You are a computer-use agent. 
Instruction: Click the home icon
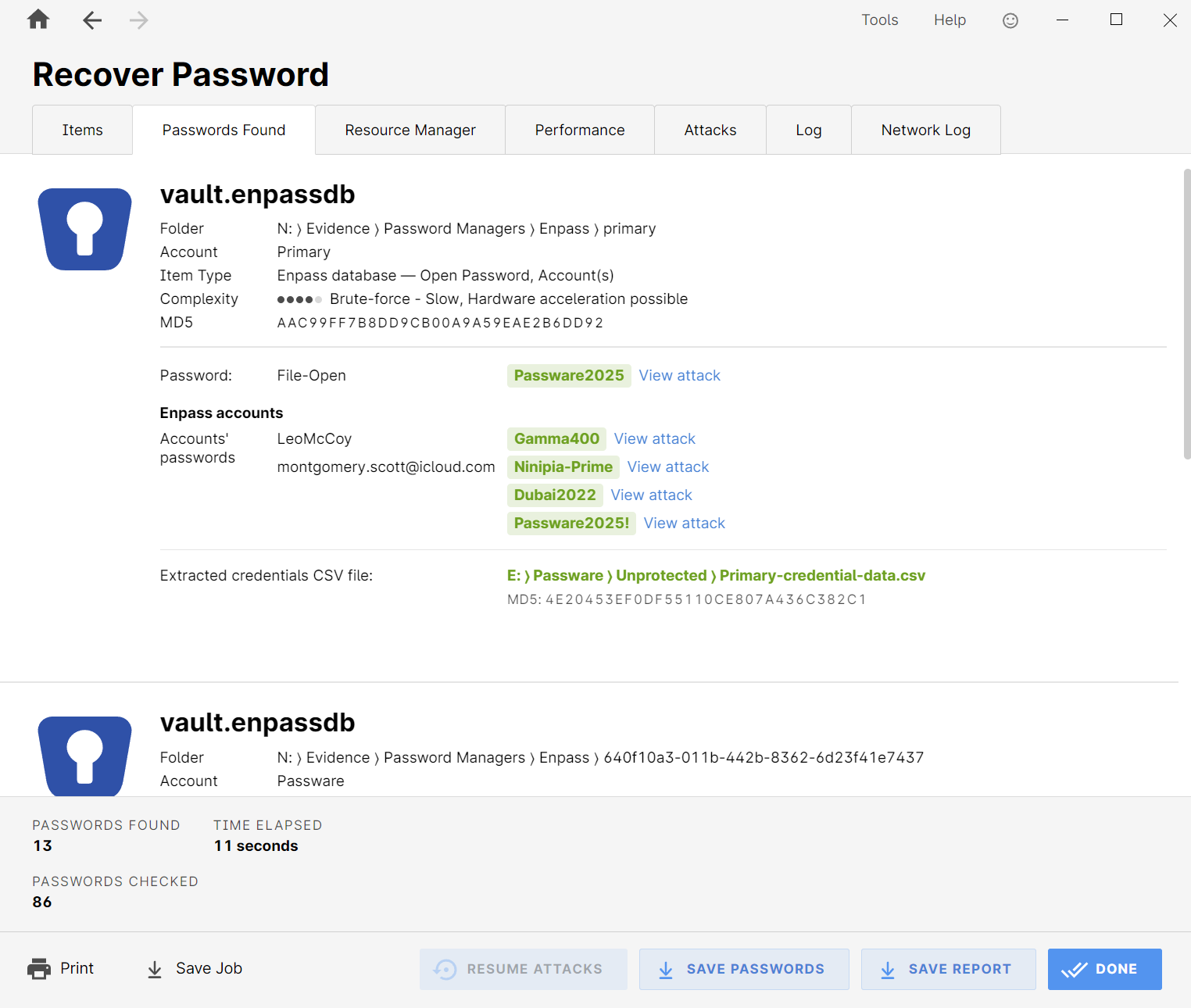(x=38, y=20)
